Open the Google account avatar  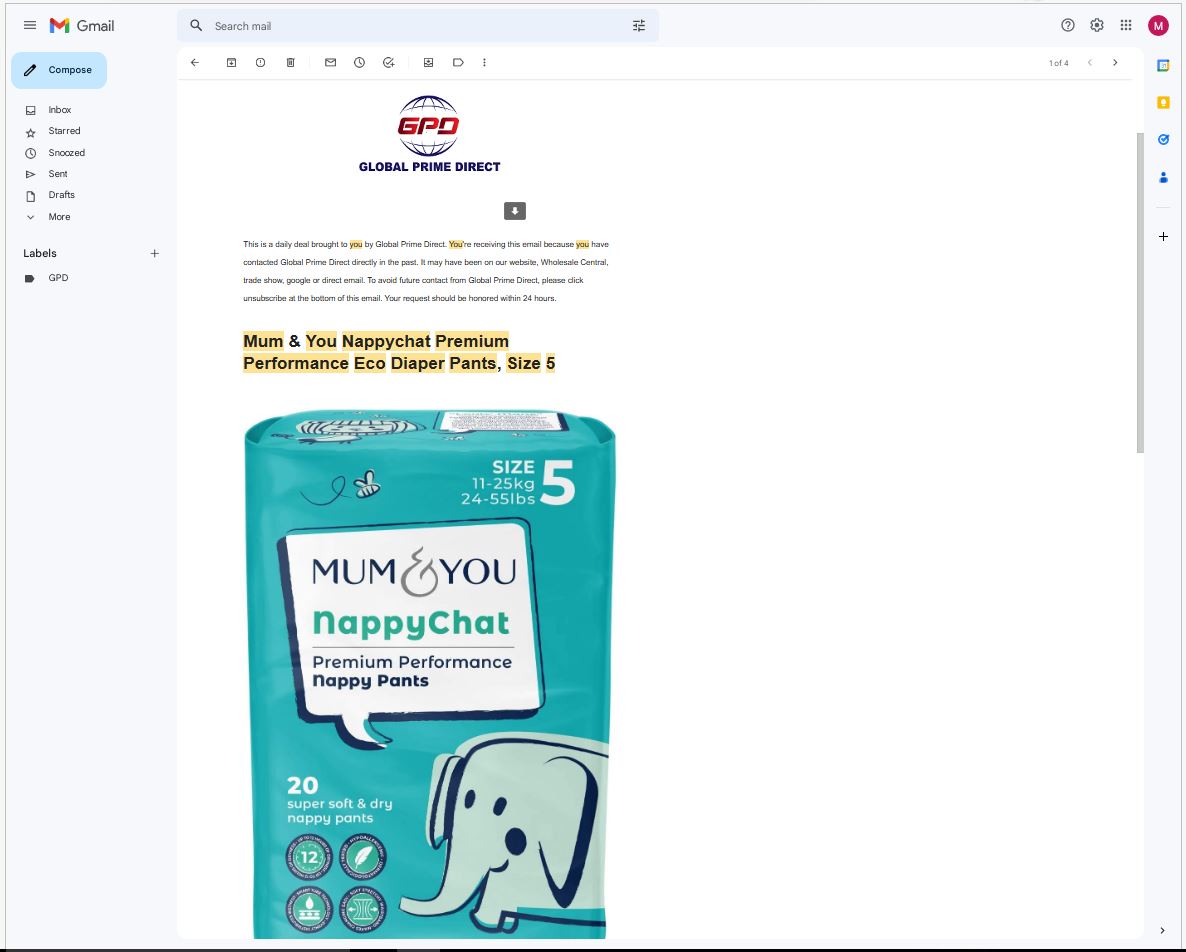pyautogui.click(x=1158, y=26)
